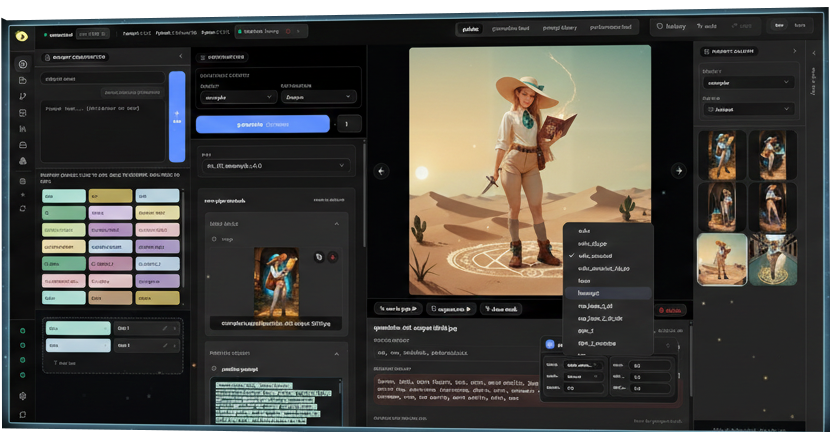
Task: Click the light blue tag chip in first row
Action: pos(157,196)
